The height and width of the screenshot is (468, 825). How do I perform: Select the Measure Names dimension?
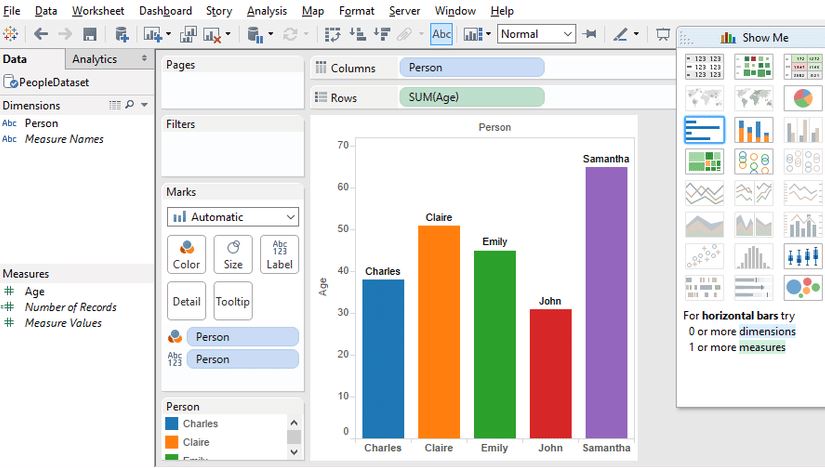click(x=64, y=139)
